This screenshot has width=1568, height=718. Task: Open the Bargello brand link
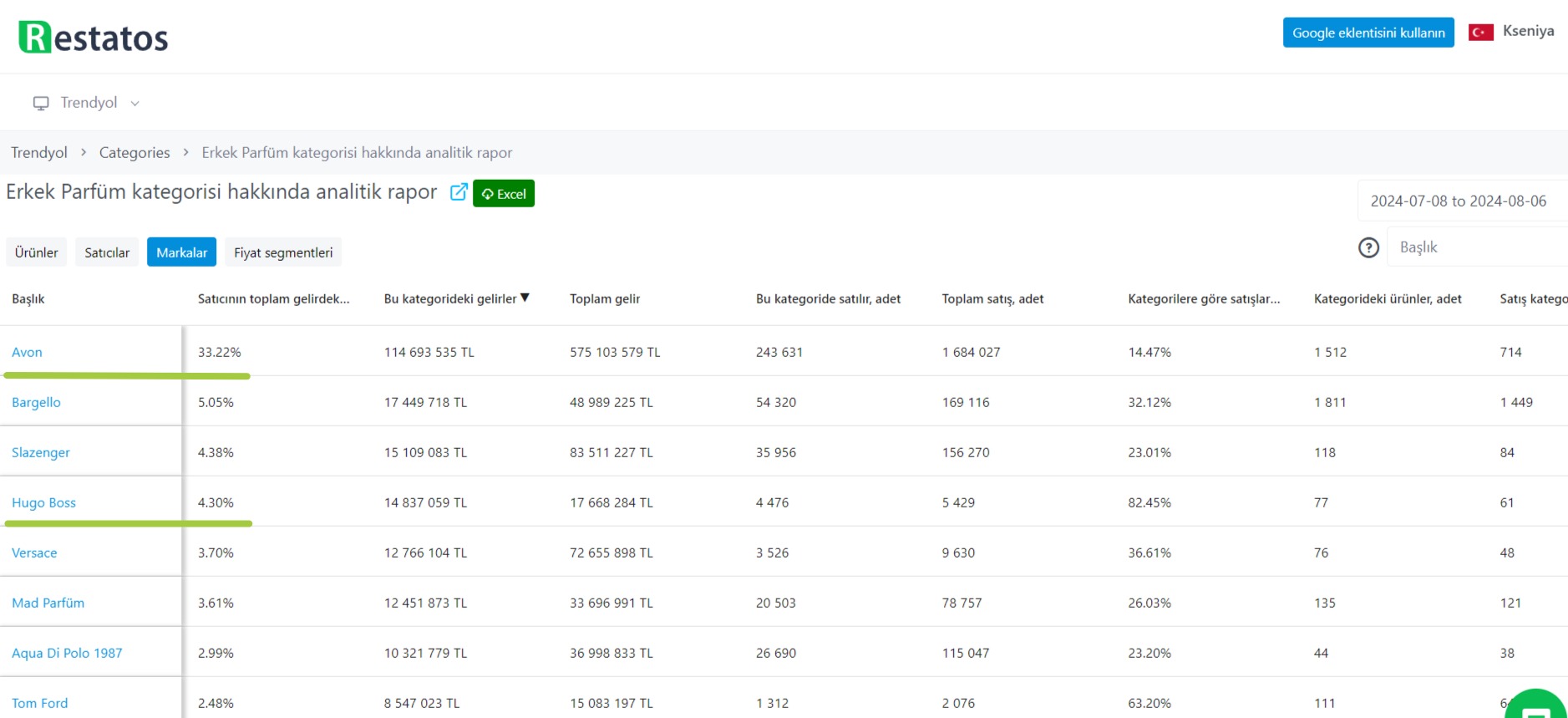36,402
